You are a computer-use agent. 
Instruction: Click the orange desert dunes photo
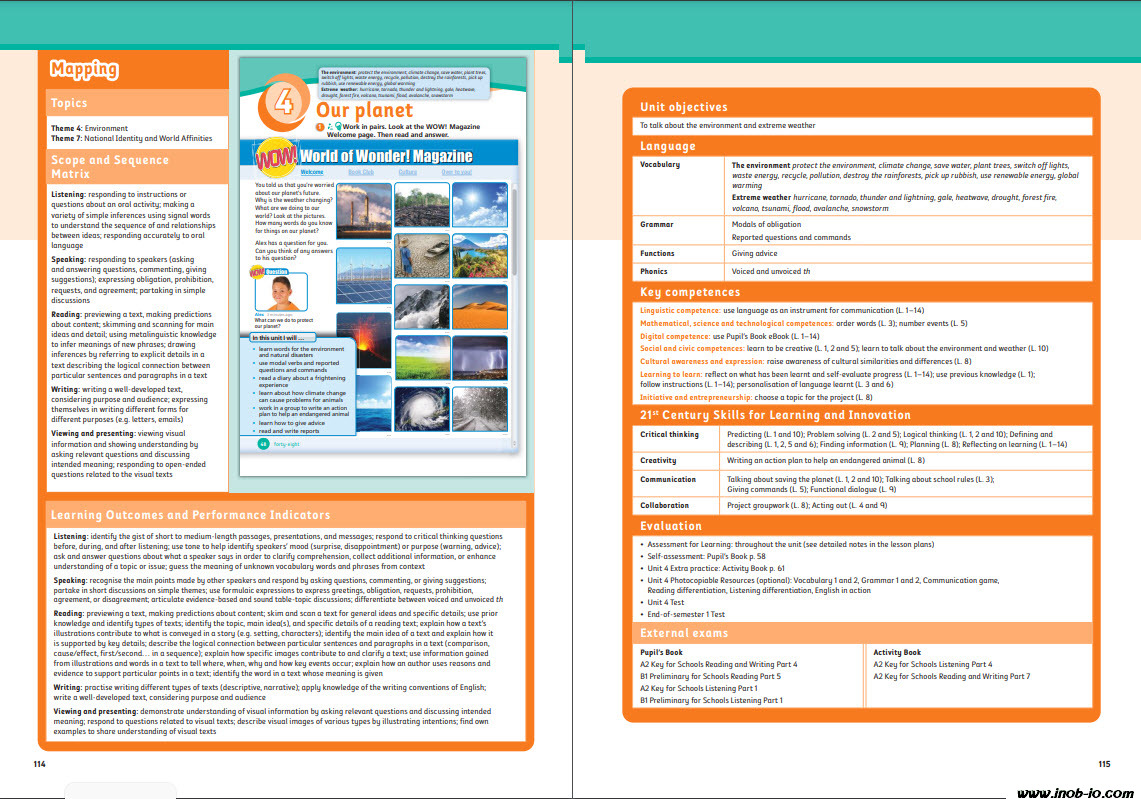[480, 307]
